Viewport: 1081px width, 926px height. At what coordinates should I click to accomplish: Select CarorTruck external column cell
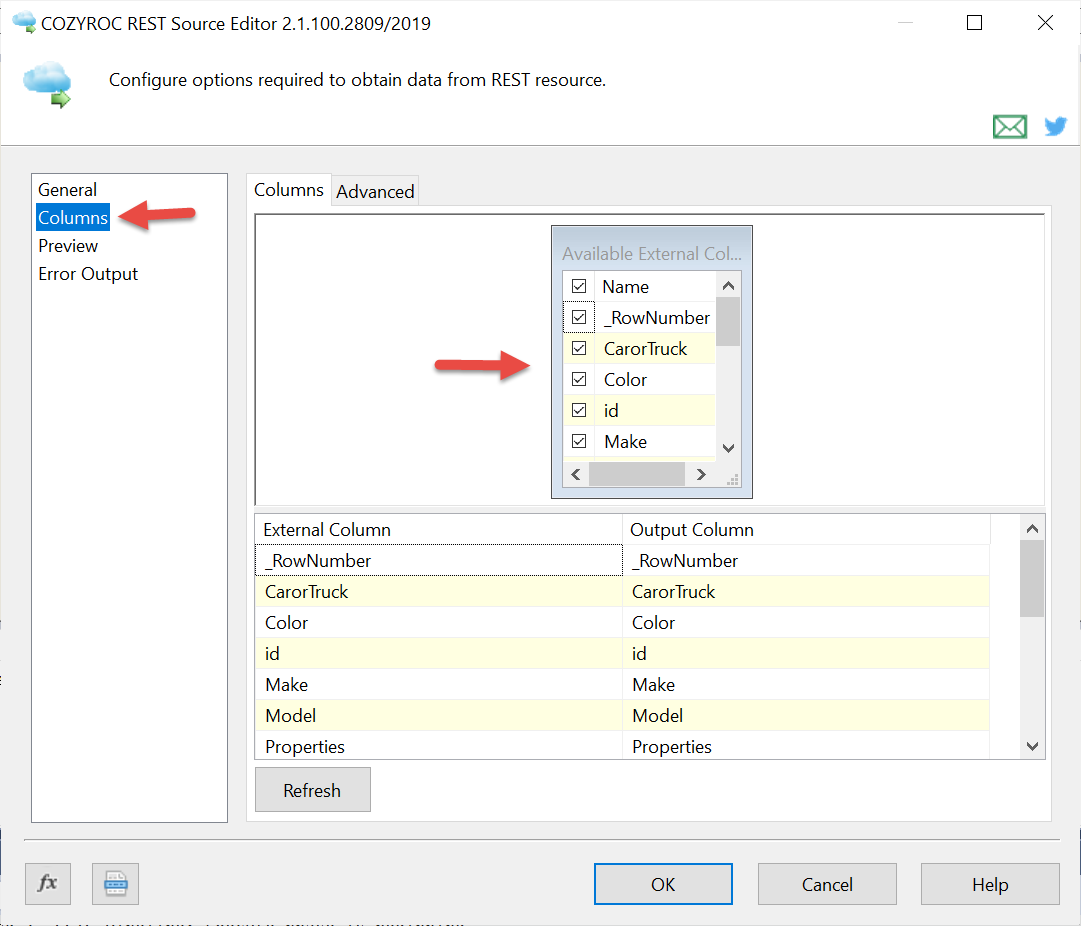pyautogui.click(x=438, y=592)
